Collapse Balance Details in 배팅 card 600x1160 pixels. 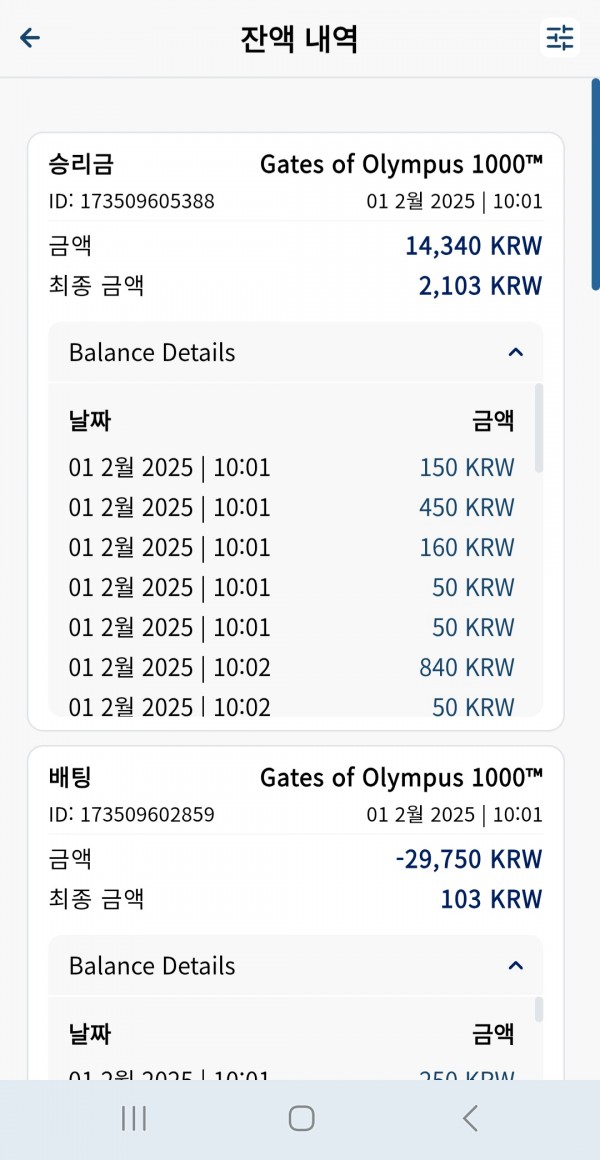(516, 965)
